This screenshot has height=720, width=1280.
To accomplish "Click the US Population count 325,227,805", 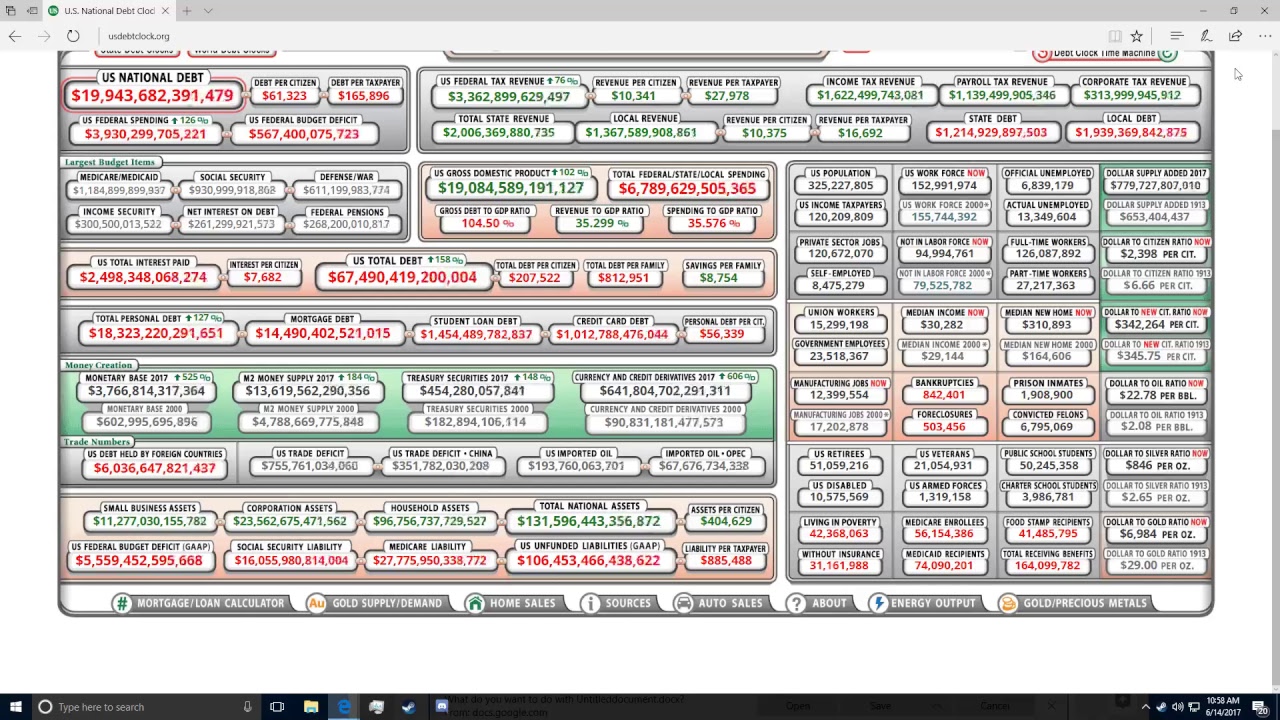I will tap(840, 186).
